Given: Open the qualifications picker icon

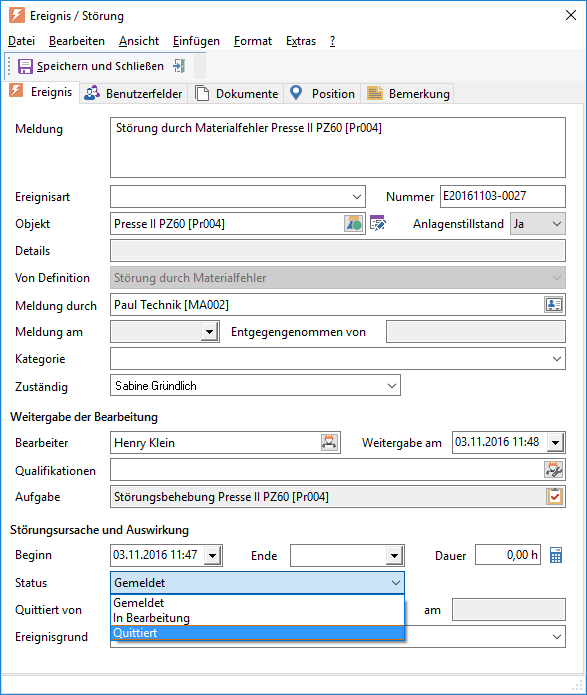Looking at the screenshot, I should click(553, 469).
